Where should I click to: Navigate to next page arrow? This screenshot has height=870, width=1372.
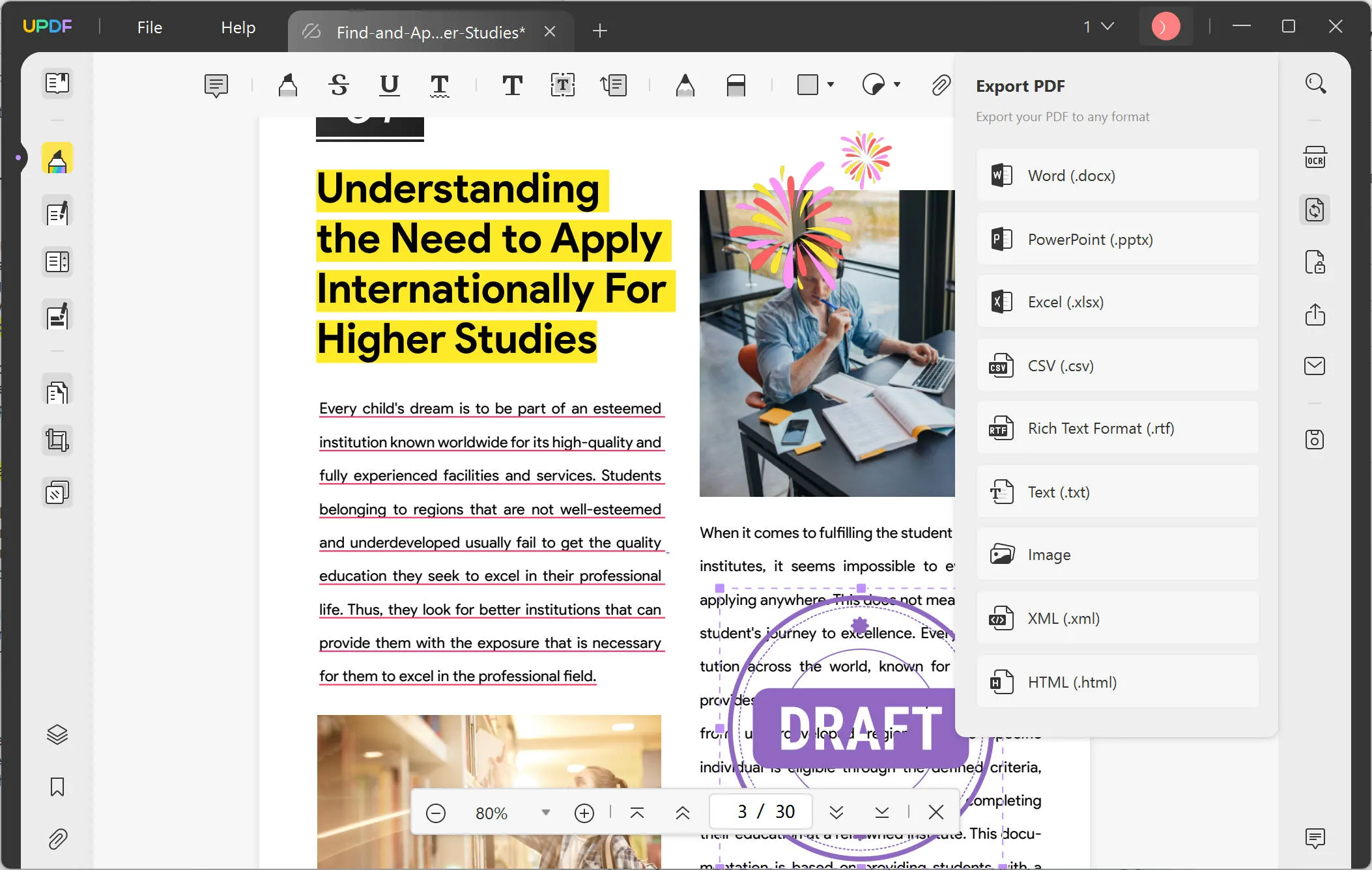tap(836, 812)
